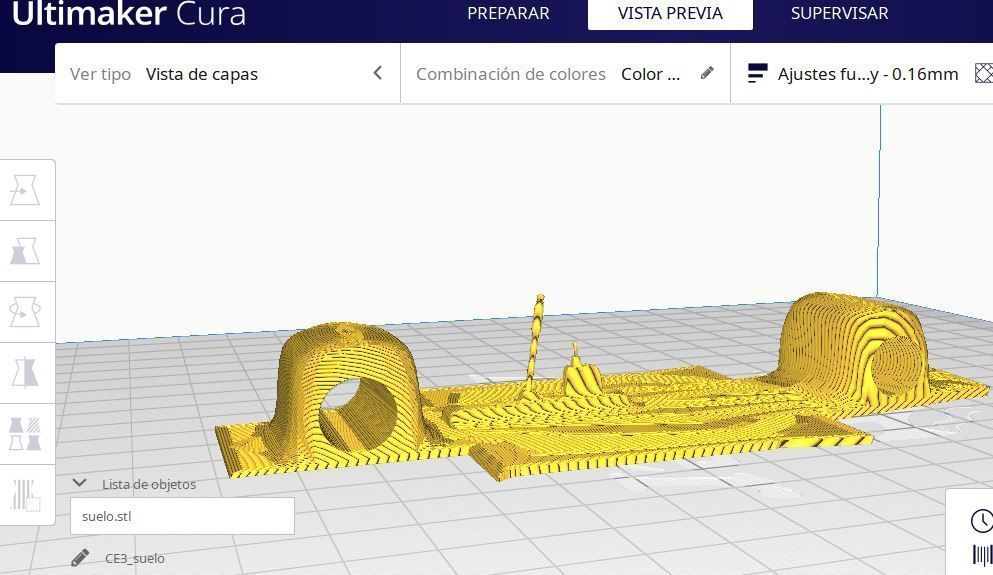Click pencil icon beside CE3_suelo
This screenshot has width=993, height=575.
click(x=80, y=558)
